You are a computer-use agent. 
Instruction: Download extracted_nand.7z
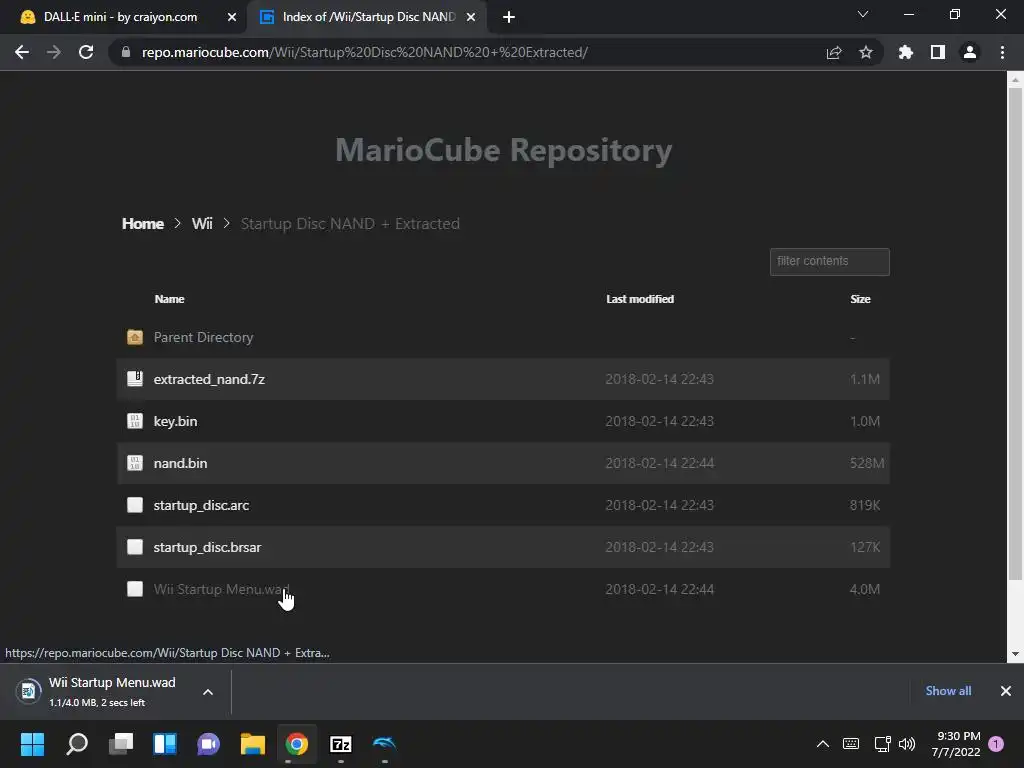point(209,379)
